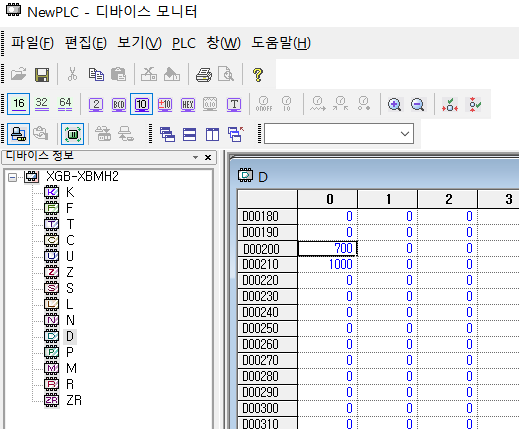
Task: Select the R device in tree
Action: pyautogui.click(x=70, y=384)
